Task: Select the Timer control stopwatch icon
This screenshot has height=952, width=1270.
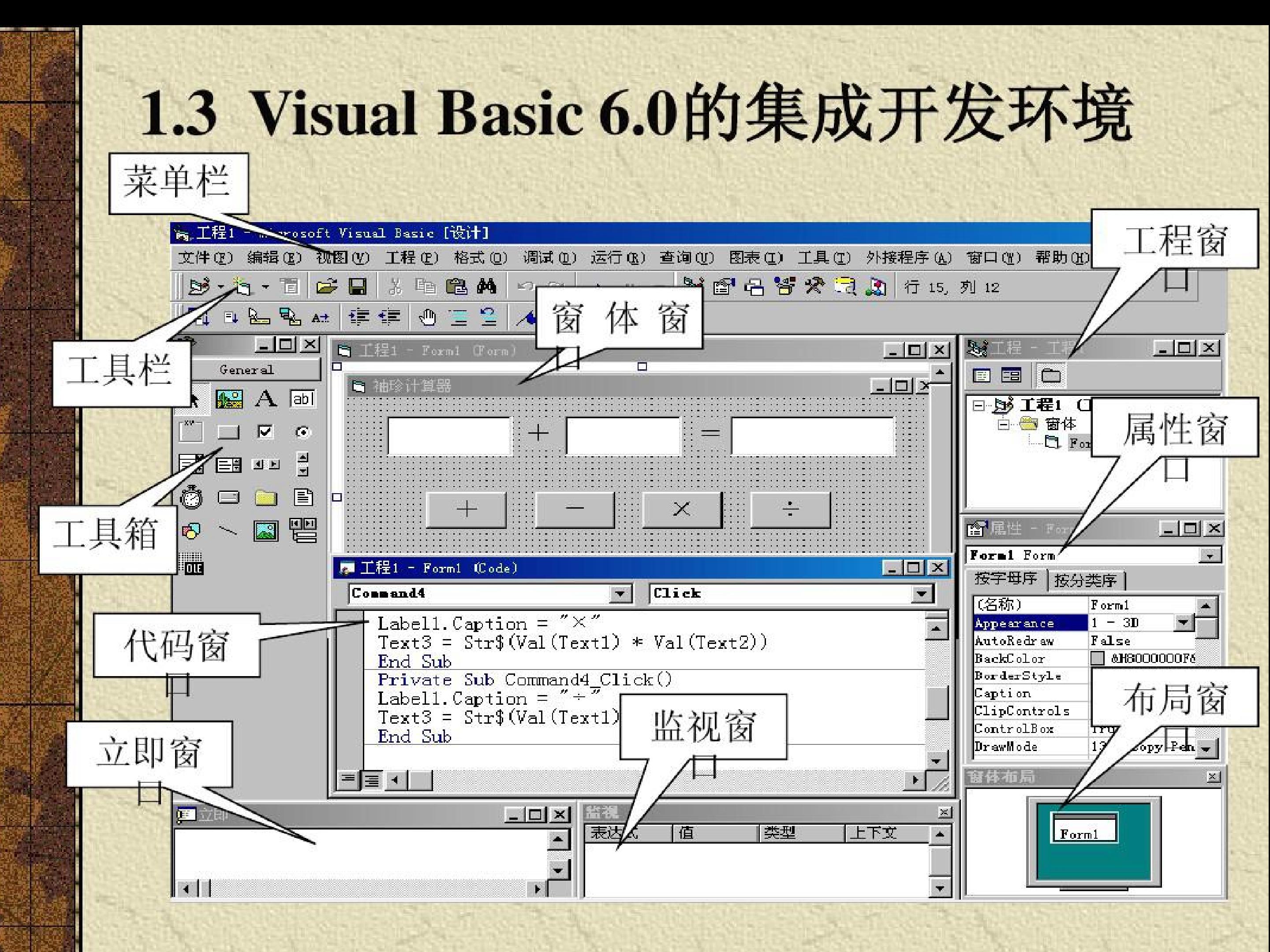Action: coord(191,497)
